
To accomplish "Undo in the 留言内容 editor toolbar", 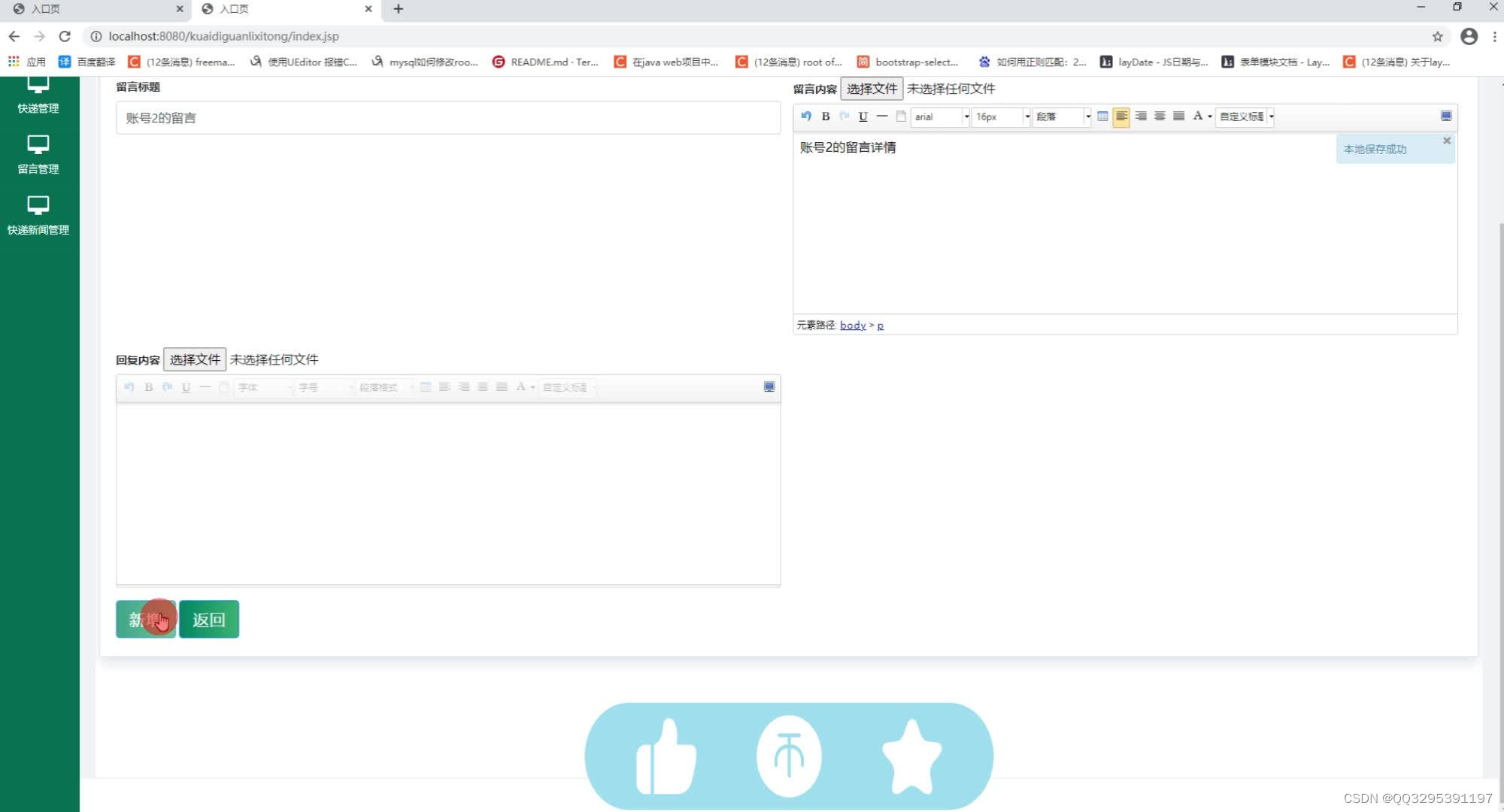I will point(806,116).
